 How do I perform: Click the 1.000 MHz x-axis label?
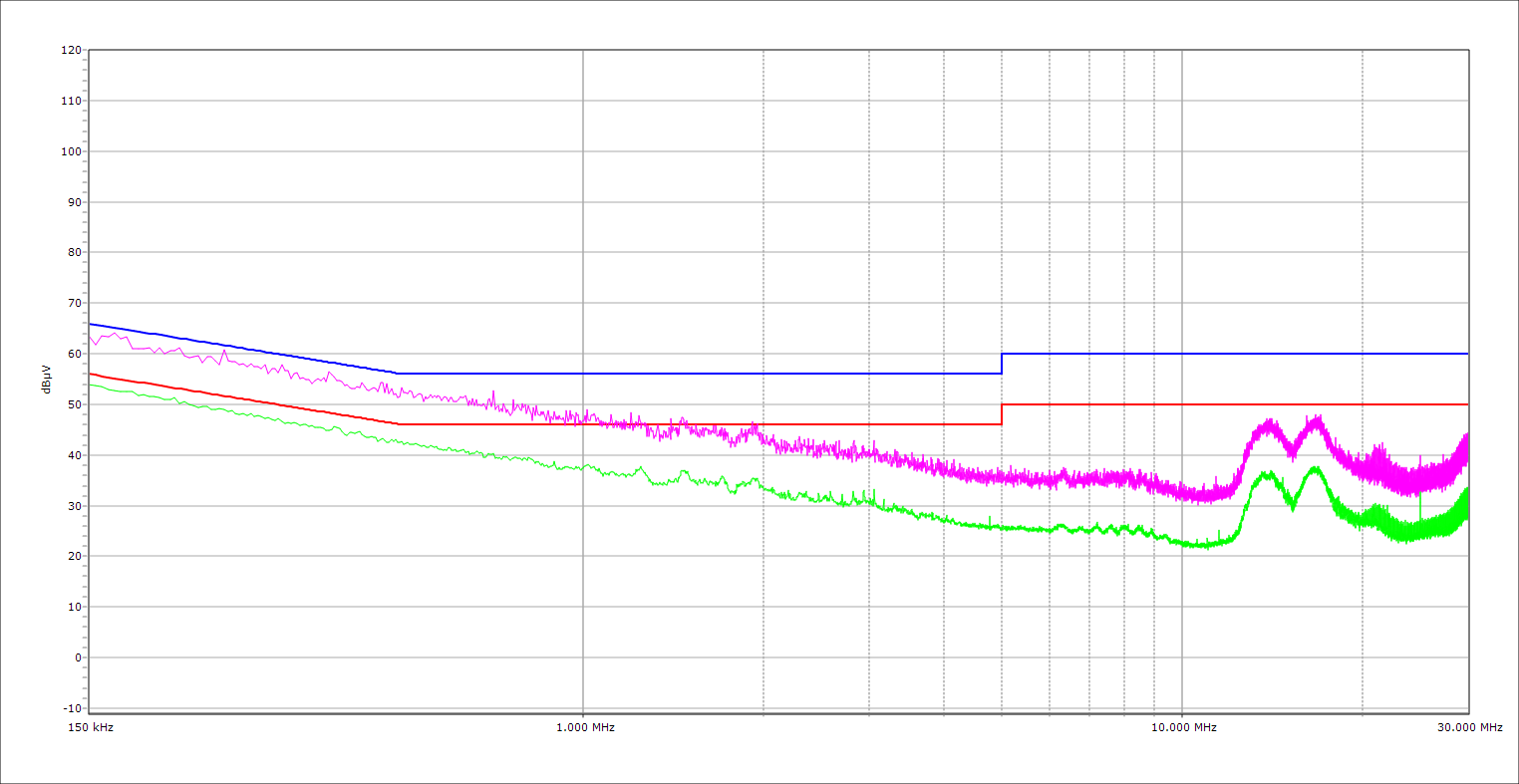pos(584,727)
